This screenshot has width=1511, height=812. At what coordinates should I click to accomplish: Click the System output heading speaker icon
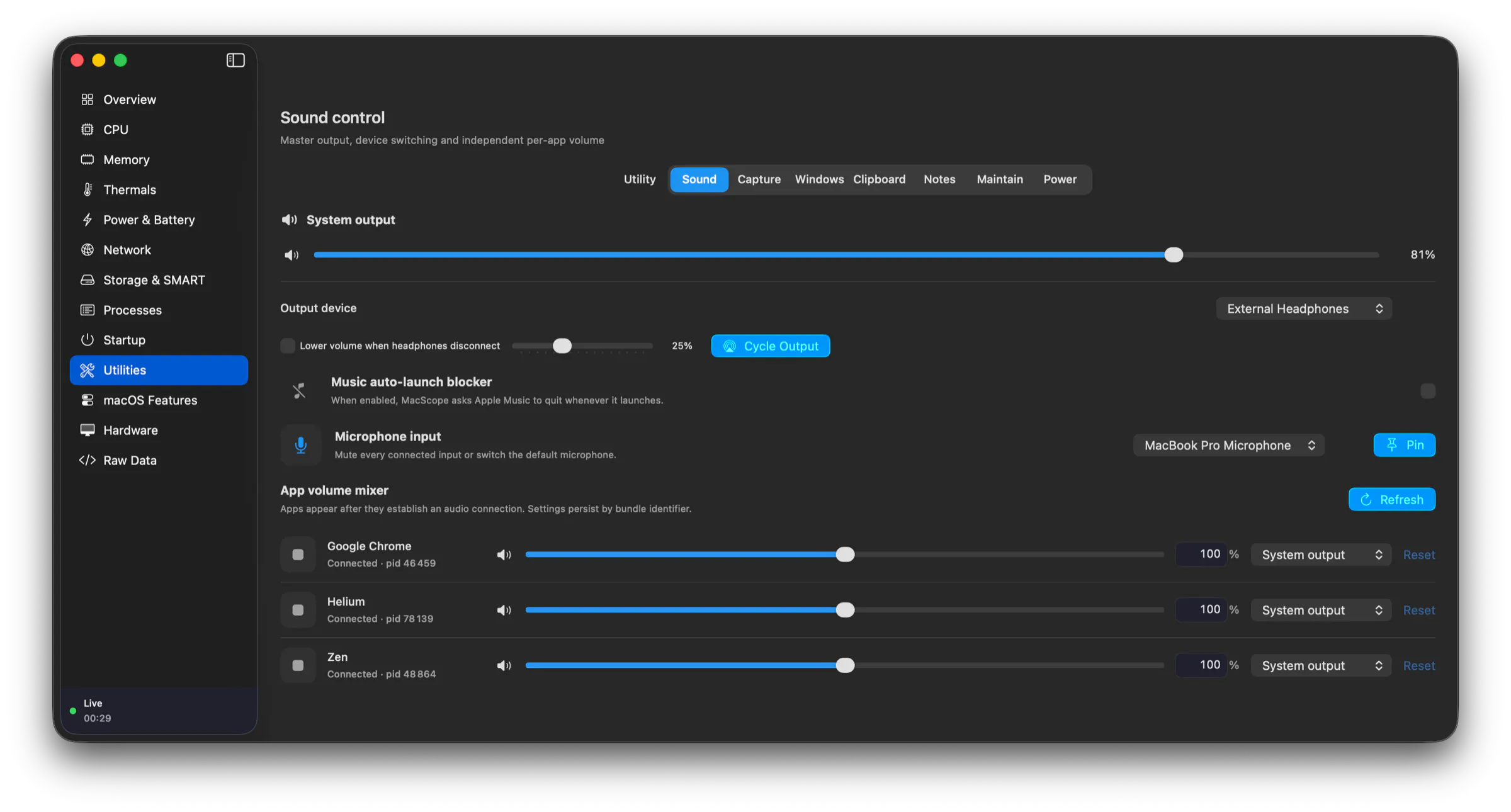[289, 220]
